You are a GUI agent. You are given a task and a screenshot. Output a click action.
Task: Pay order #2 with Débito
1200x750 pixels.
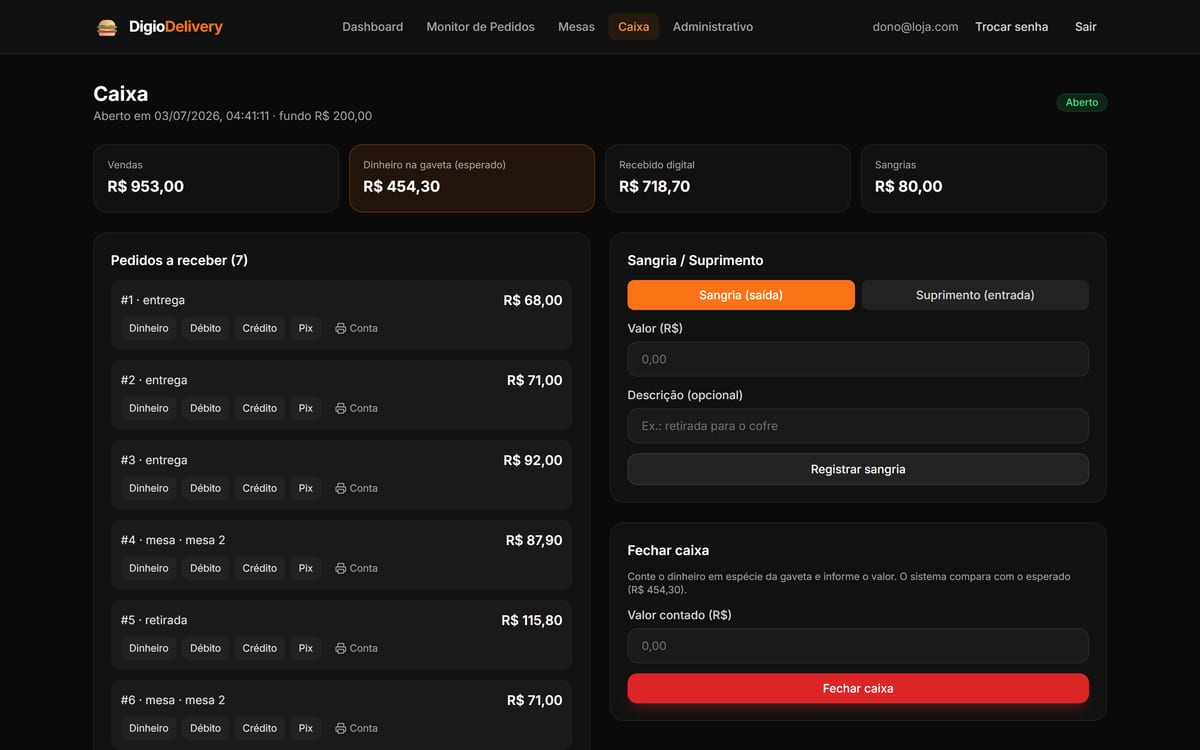point(205,408)
